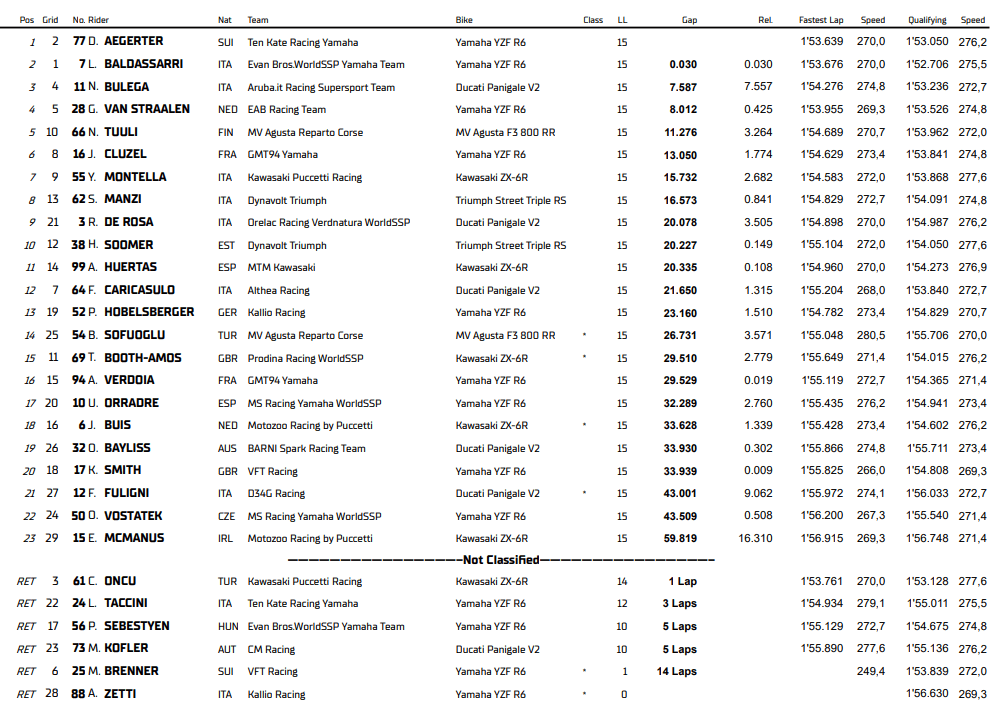Click the Qualifying column header
Image resolution: width=995 pixels, height=713 pixels.
coord(927,19)
